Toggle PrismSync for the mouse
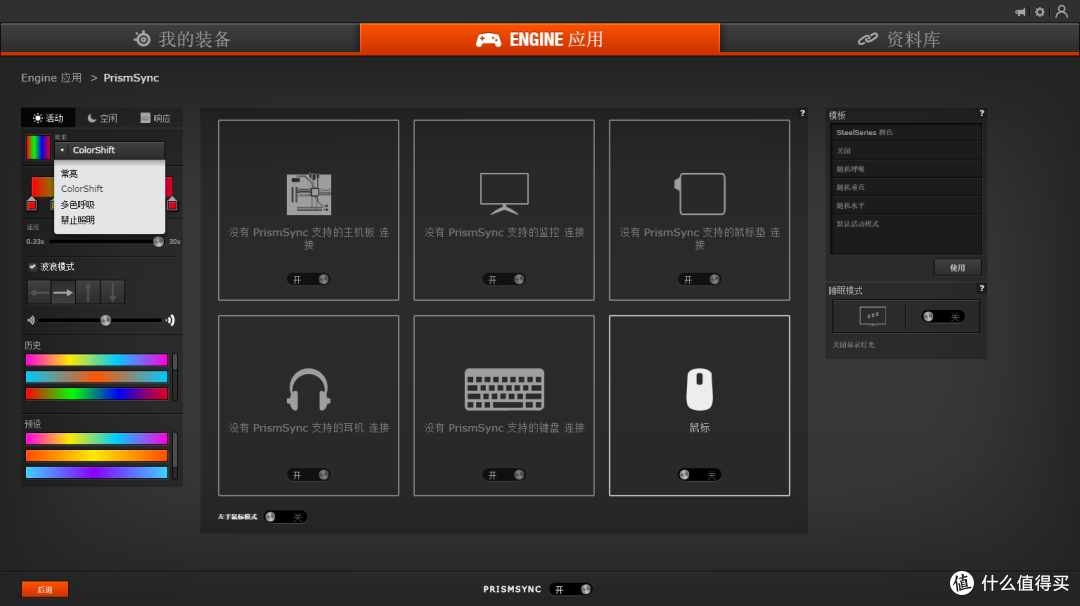The image size is (1080, 606). coord(700,474)
